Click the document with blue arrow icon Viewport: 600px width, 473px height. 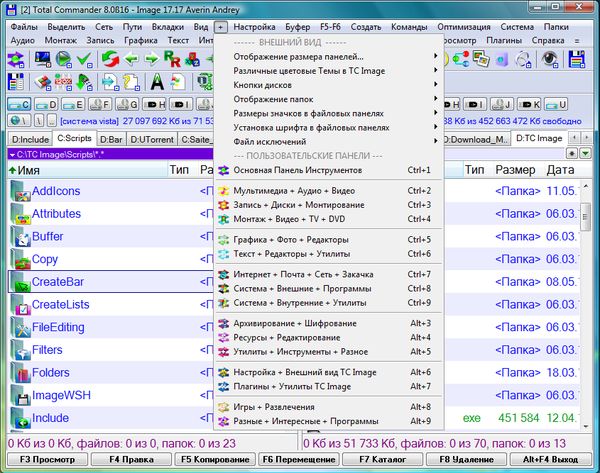coord(110,82)
